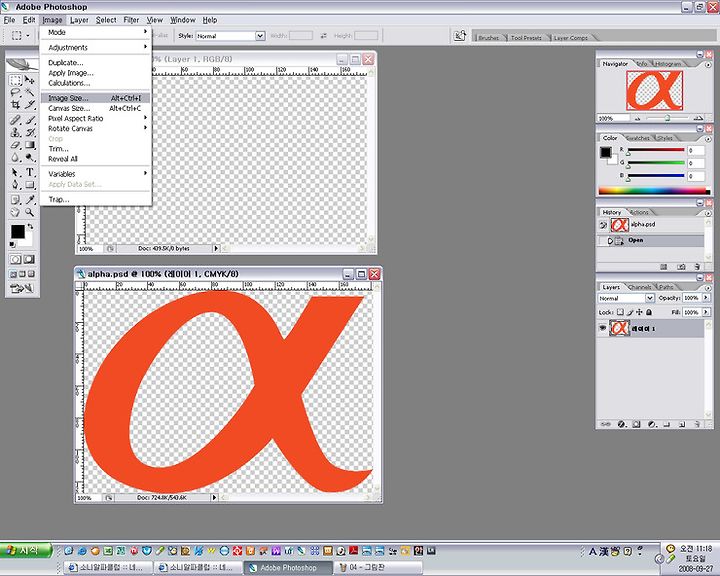Image resolution: width=720 pixels, height=576 pixels.
Task: Select the Dodge tool
Action: pos(30,158)
